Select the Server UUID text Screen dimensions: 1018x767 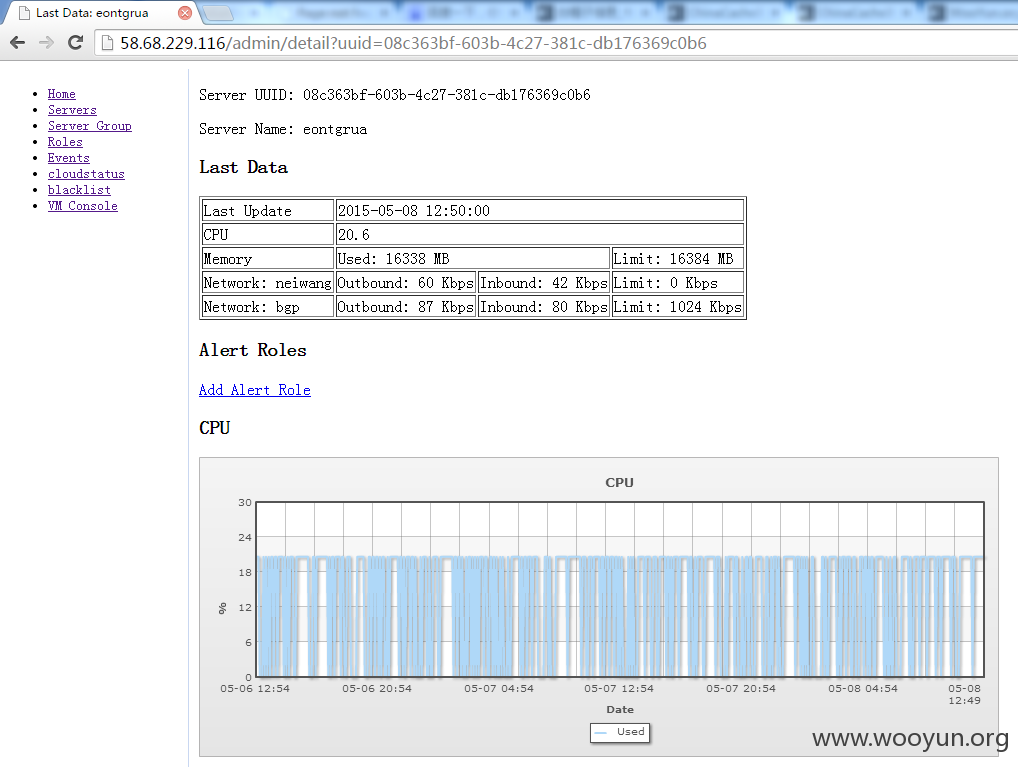tap(395, 95)
